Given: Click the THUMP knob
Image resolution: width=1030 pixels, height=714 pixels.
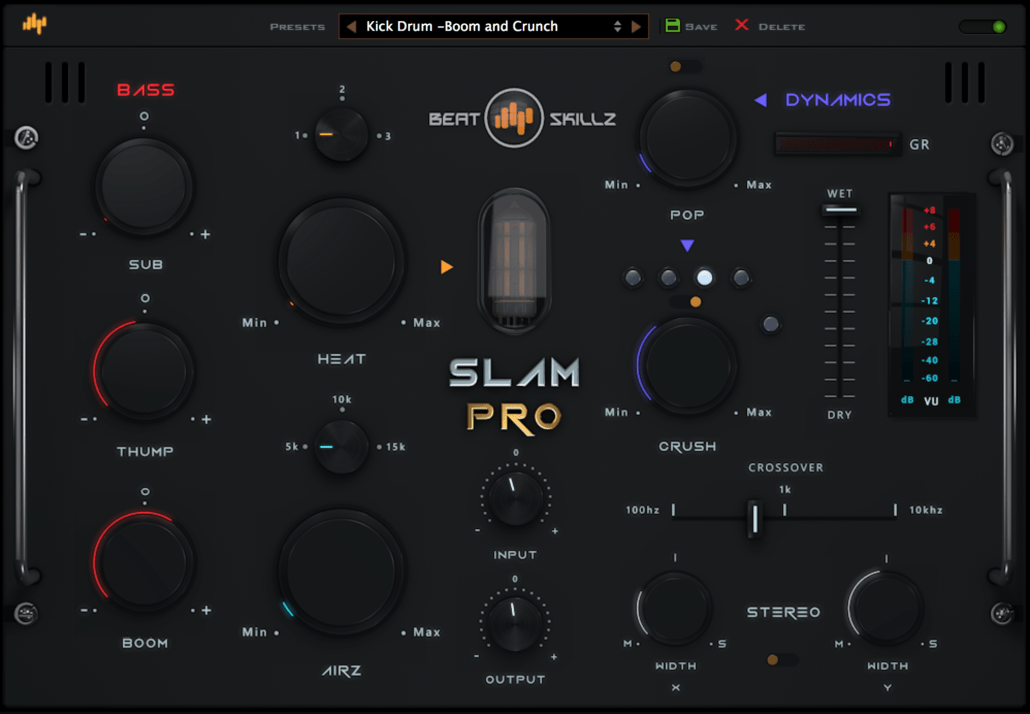Looking at the screenshot, I should pyautogui.click(x=144, y=371).
